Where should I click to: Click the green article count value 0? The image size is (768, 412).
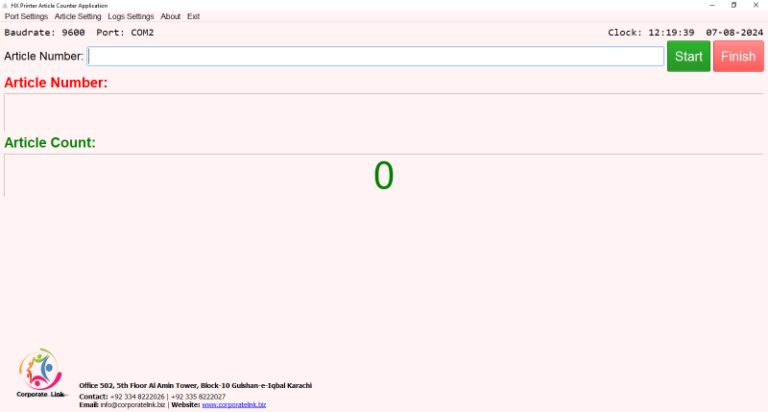point(384,176)
